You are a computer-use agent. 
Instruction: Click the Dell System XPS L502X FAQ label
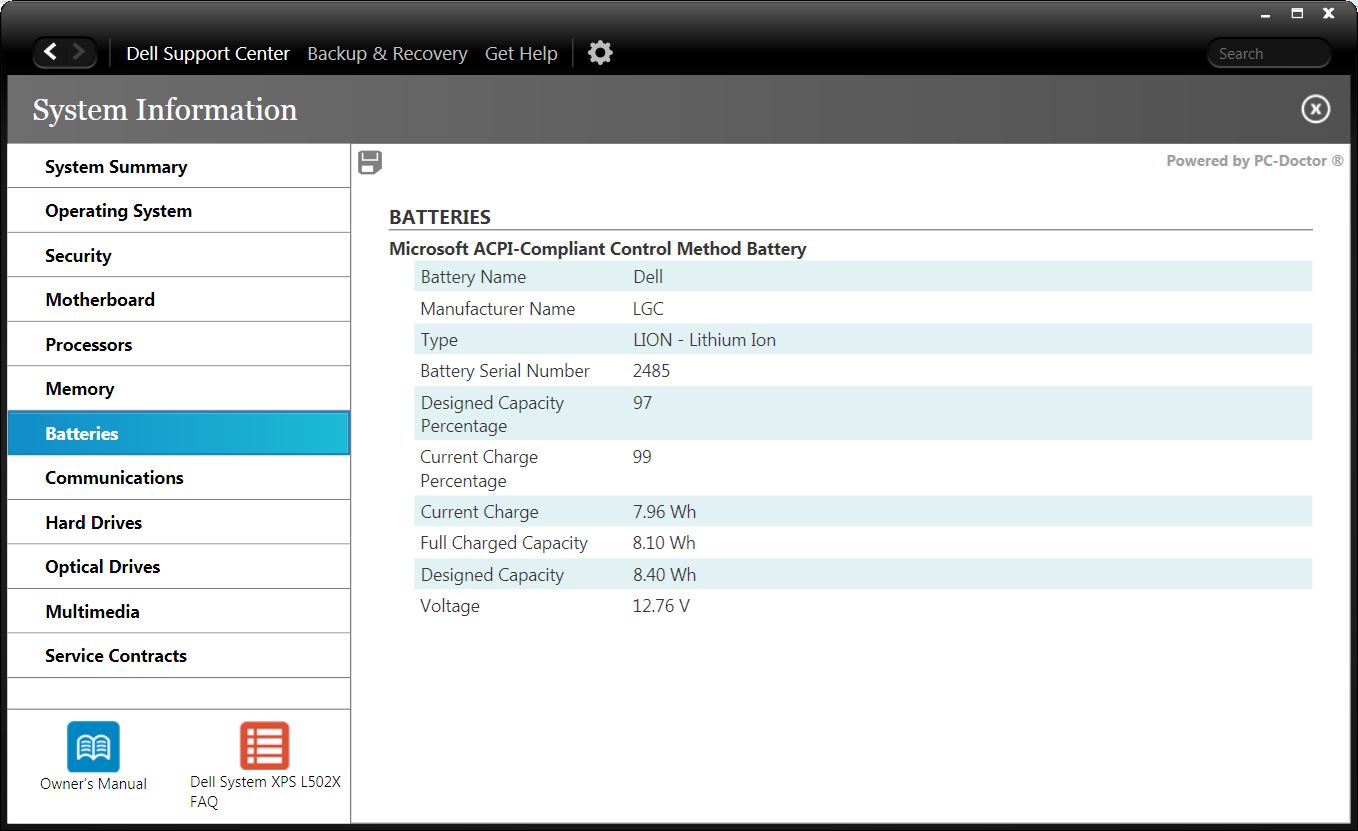pos(265,791)
